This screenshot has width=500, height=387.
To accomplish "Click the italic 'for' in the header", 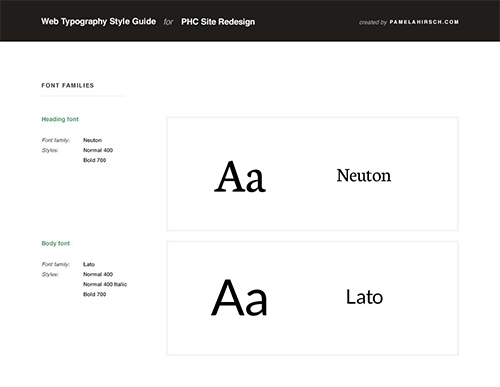I will pyautogui.click(x=168, y=22).
